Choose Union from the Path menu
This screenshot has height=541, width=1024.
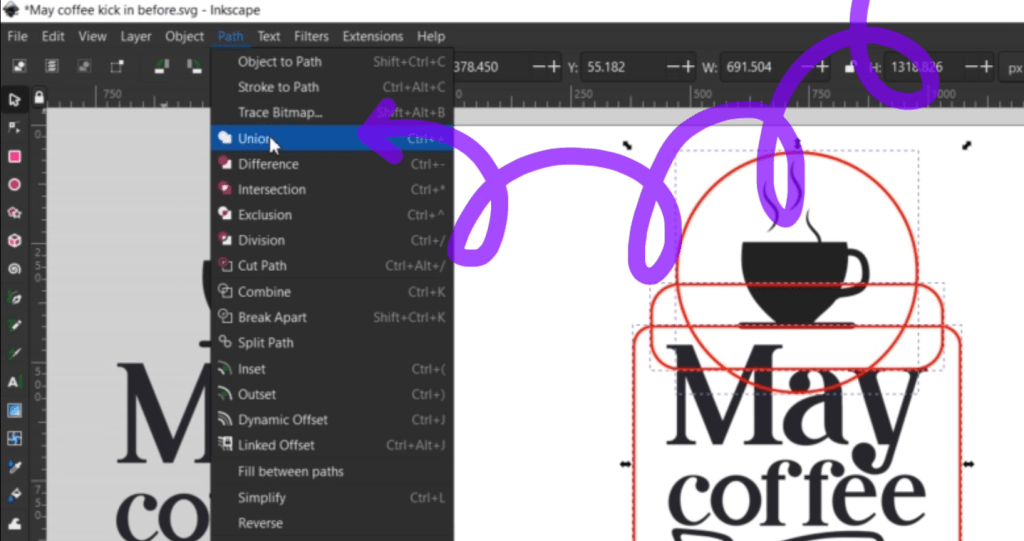coord(253,139)
